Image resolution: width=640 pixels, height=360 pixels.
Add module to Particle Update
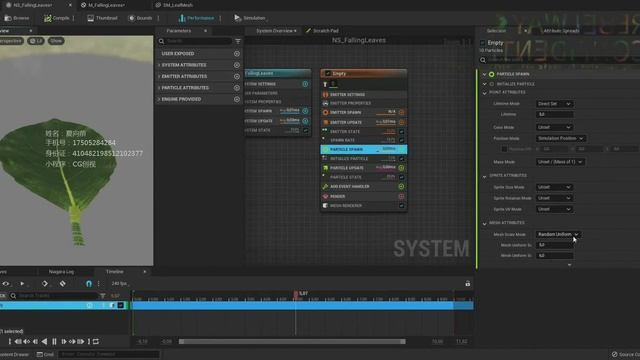[402, 168]
